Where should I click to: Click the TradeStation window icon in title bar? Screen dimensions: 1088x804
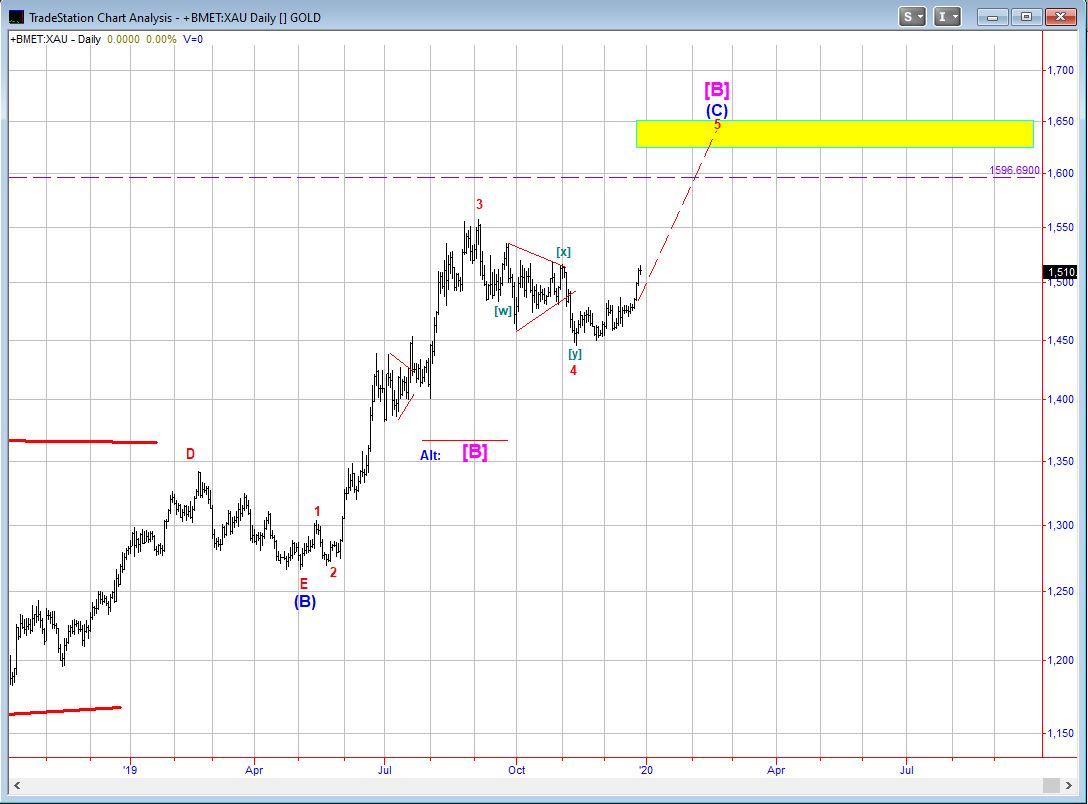point(17,17)
